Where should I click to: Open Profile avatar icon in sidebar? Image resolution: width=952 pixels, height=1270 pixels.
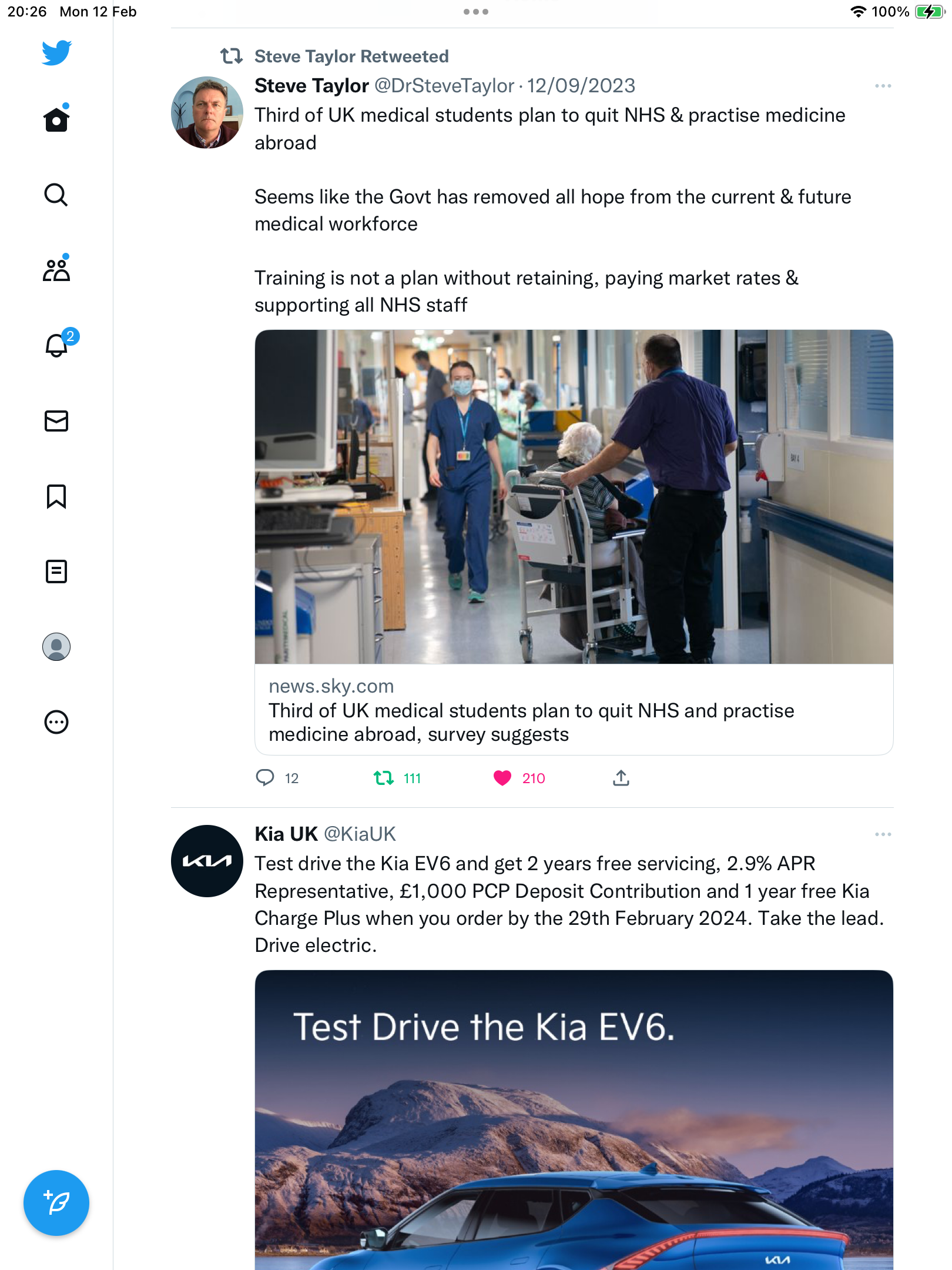point(56,647)
